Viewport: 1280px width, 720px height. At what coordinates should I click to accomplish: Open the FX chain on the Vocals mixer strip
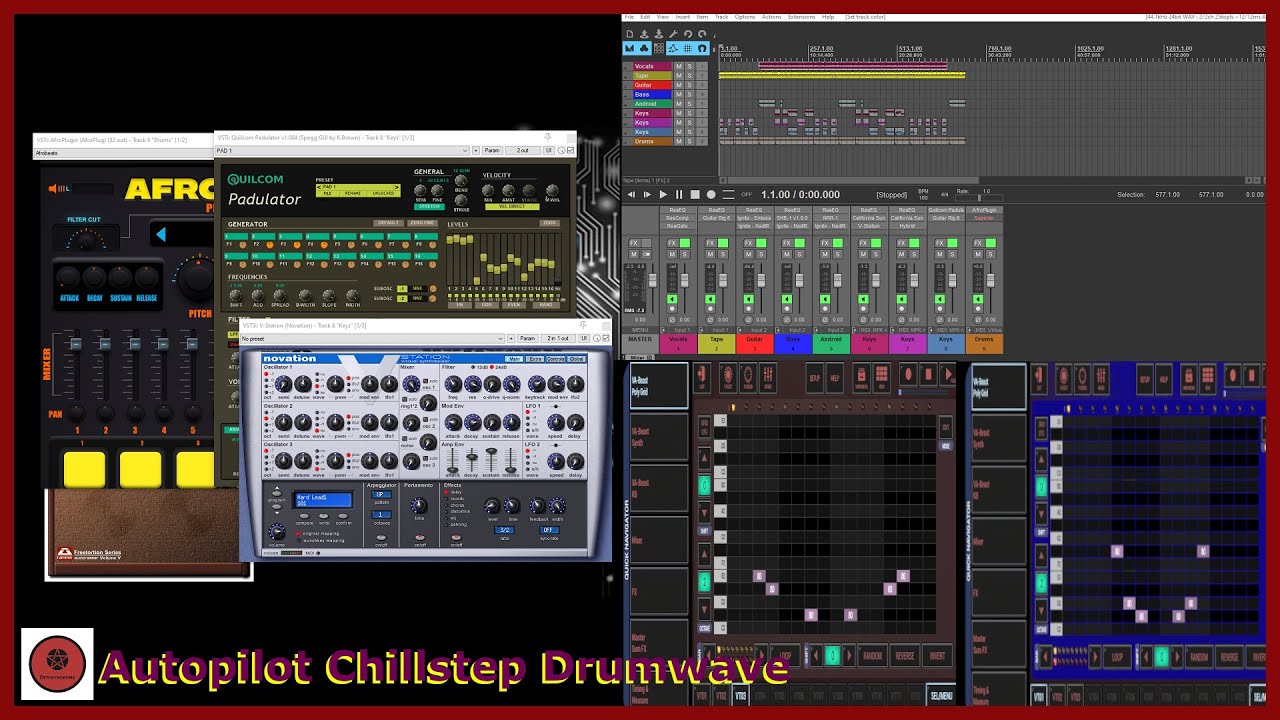coord(673,243)
